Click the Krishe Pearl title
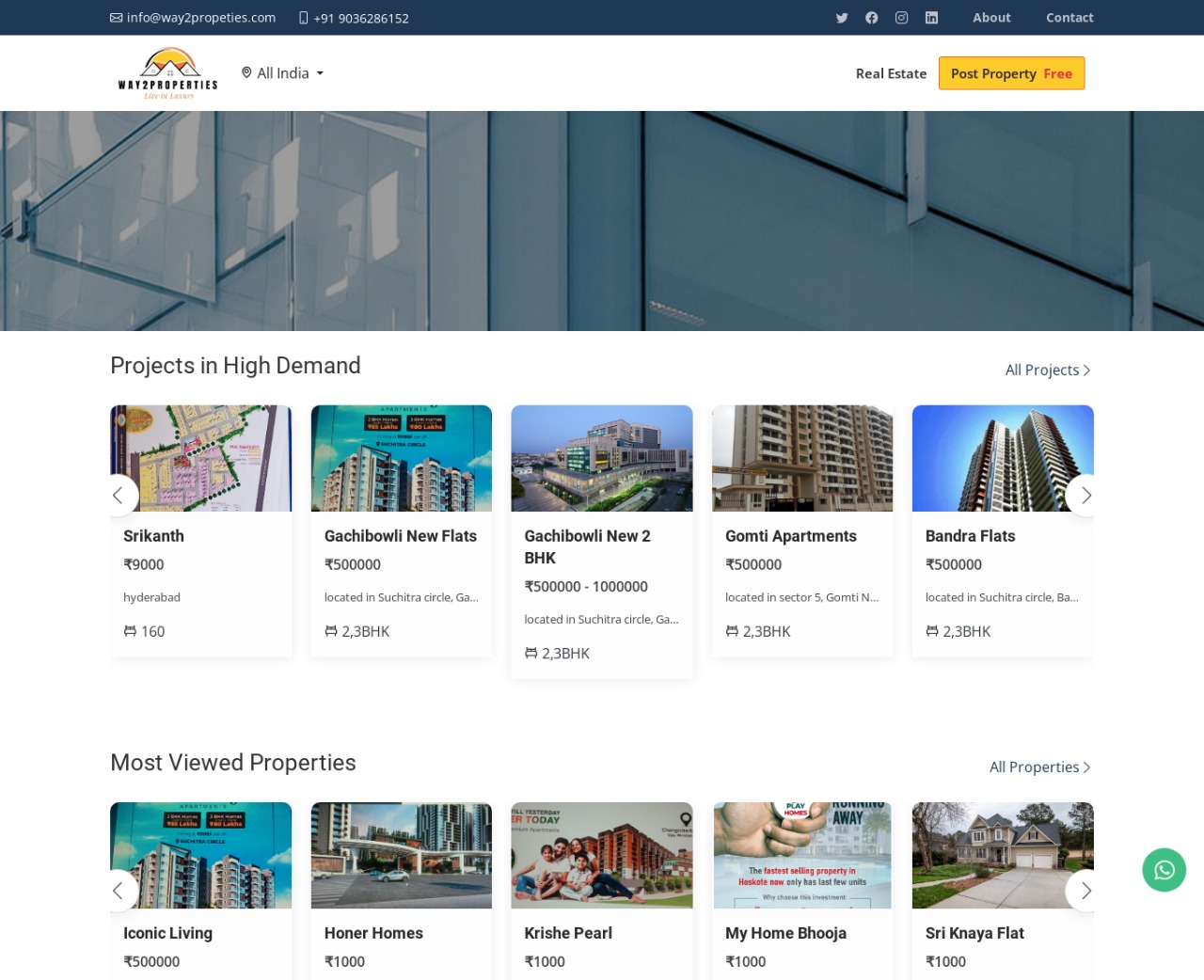Viewport: 1204px width, 980px height. [x=568, y=933]
